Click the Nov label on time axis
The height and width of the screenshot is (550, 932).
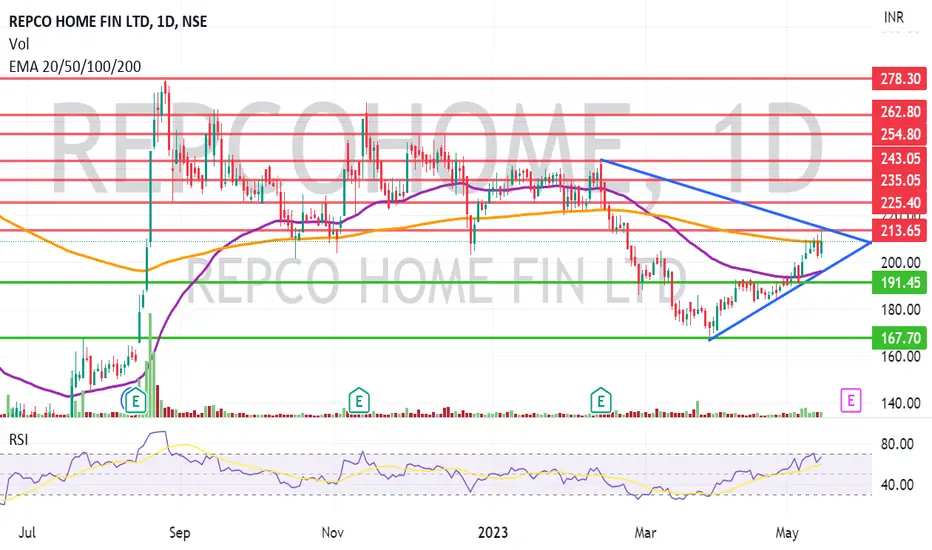332,532
